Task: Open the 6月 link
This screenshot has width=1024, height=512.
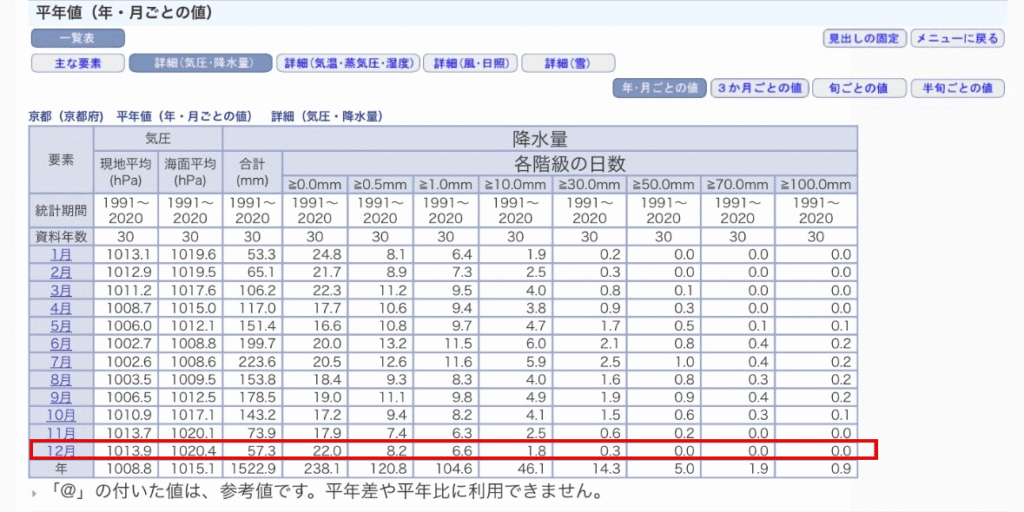Action: [61, 344]
